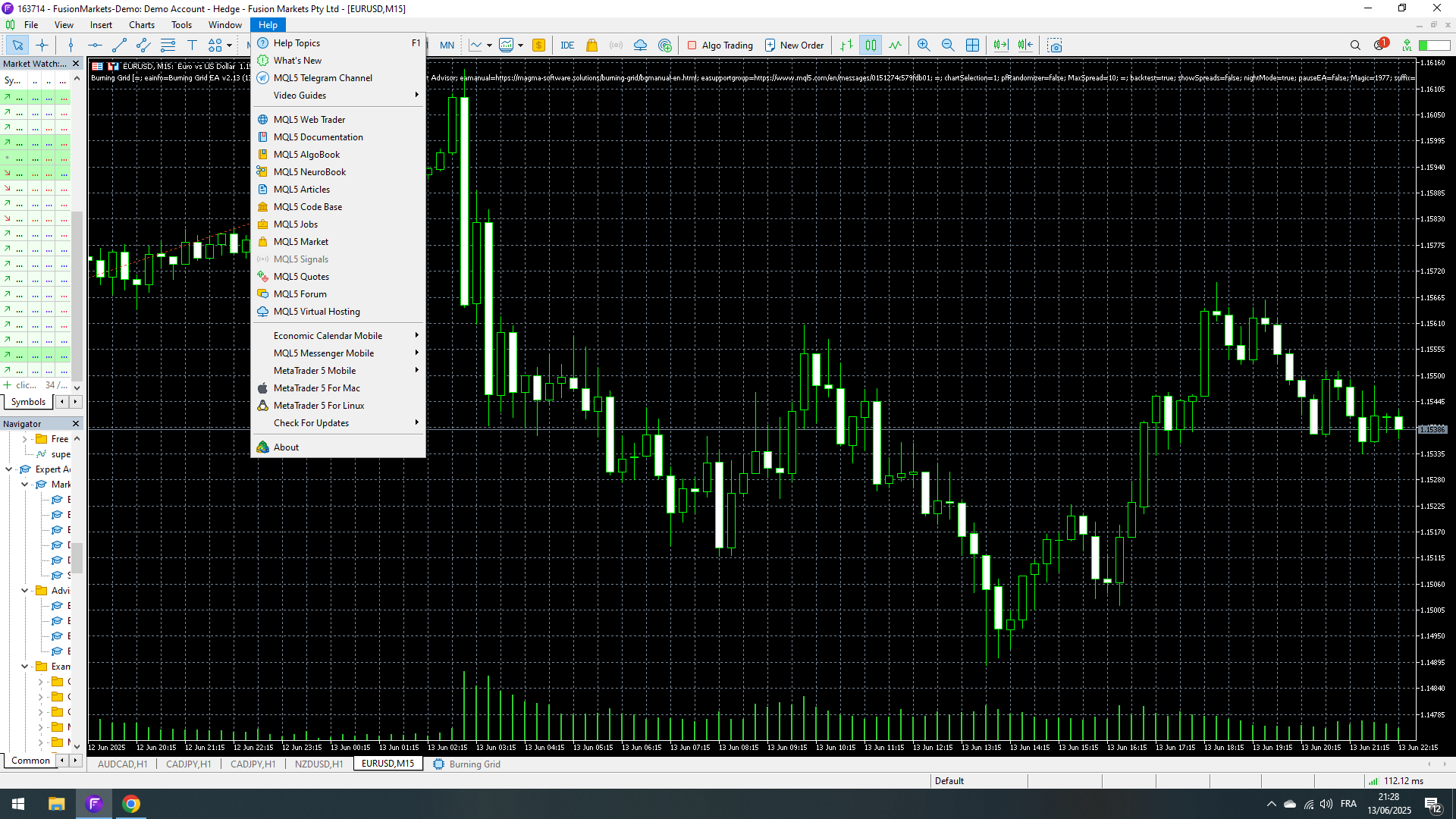Close the Navigator panel

[x=75, y=424]
